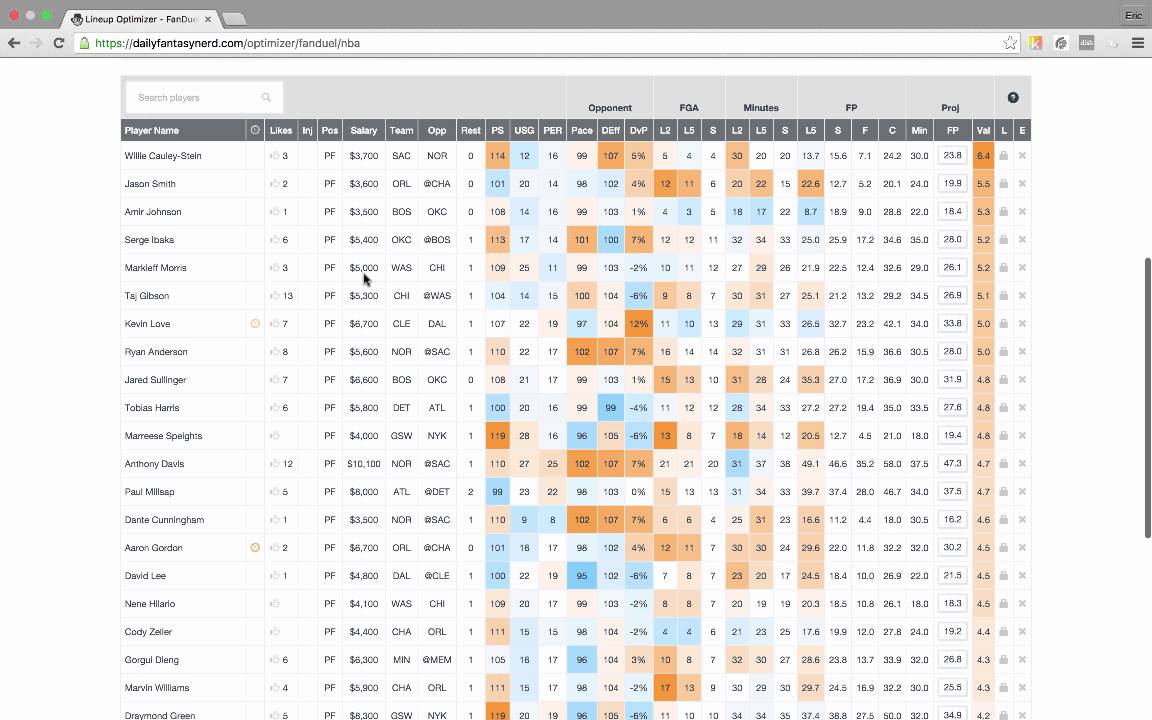
Task: Exclude Anthony Davis from the pool
Action: point(1022,464)
